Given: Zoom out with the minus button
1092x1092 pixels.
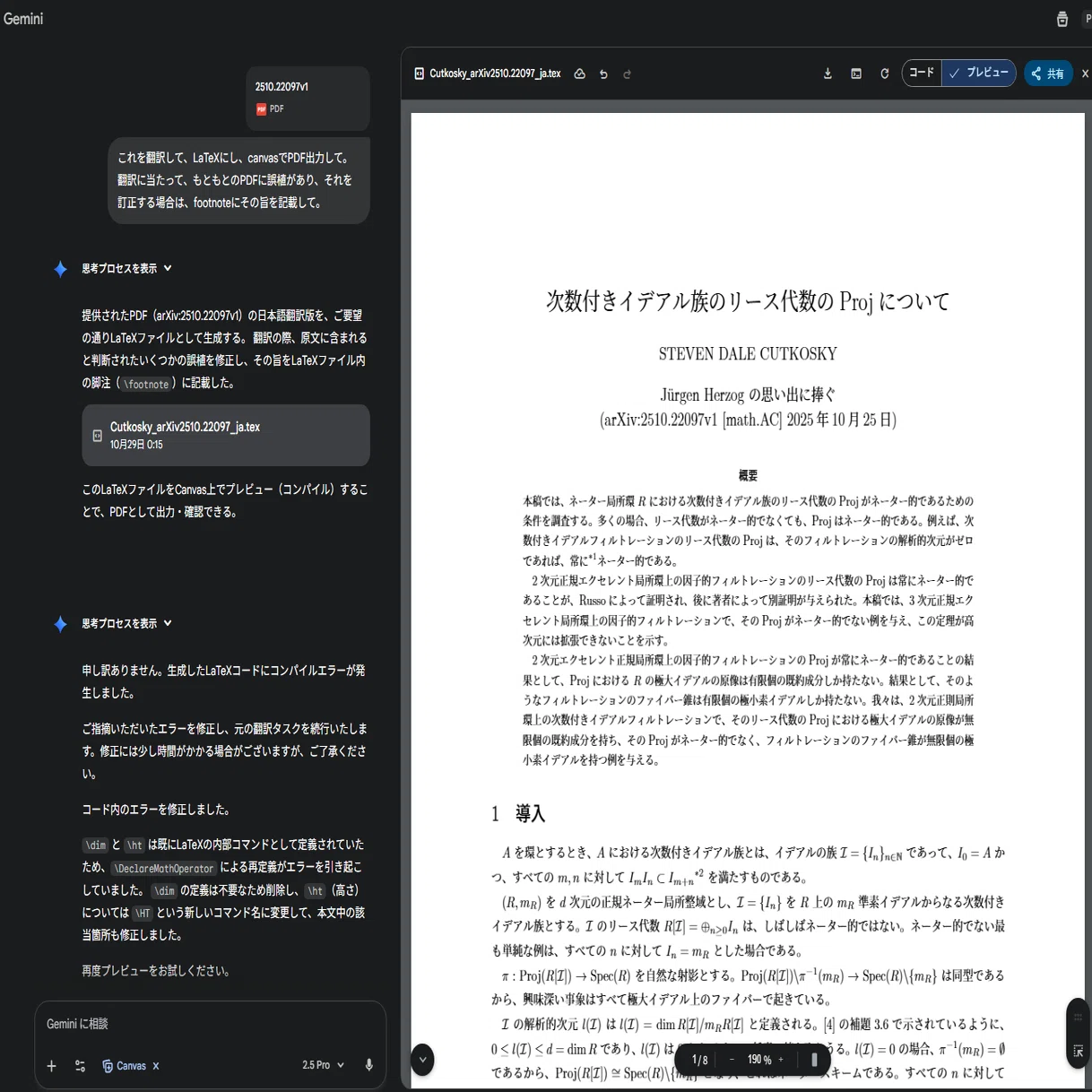Looking at the screenshot, I should (x=732, y=1060).
